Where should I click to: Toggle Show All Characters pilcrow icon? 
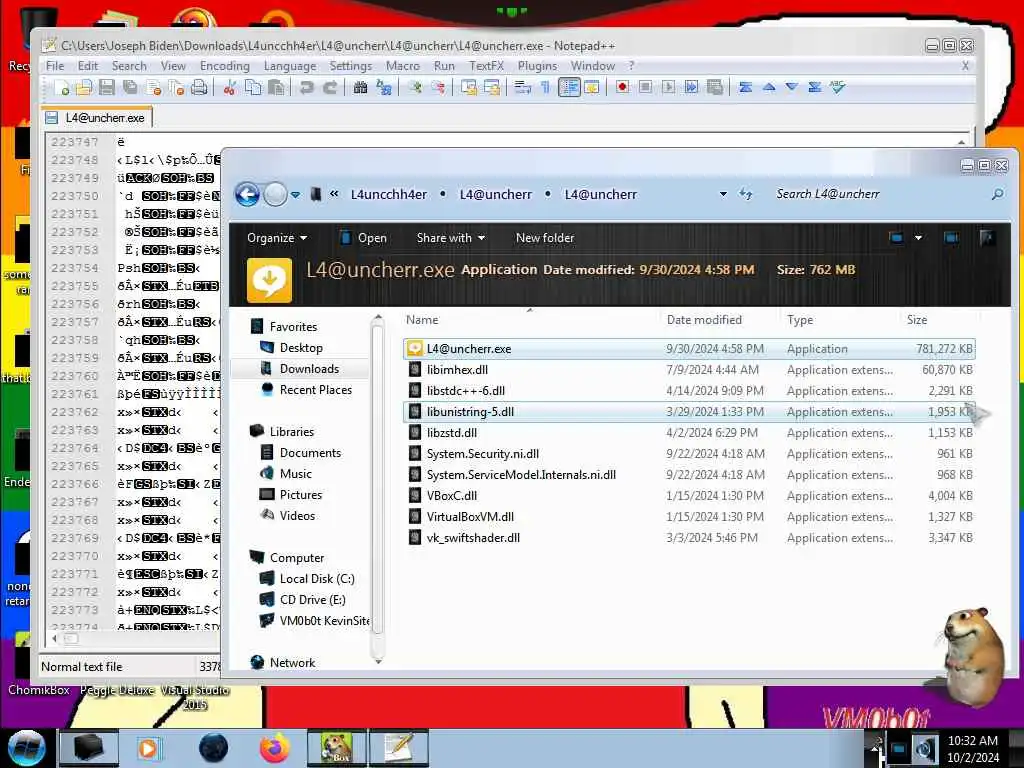[545, 87]
